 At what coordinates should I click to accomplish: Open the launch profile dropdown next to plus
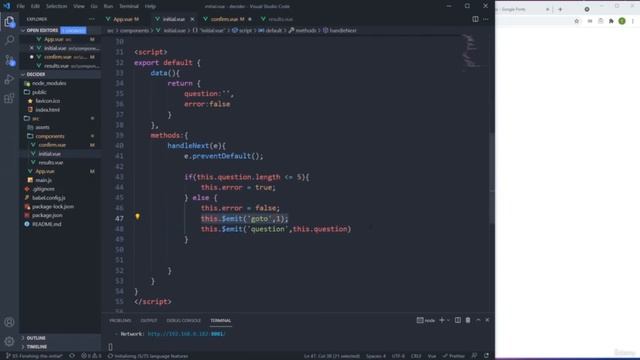pos(448,320)
